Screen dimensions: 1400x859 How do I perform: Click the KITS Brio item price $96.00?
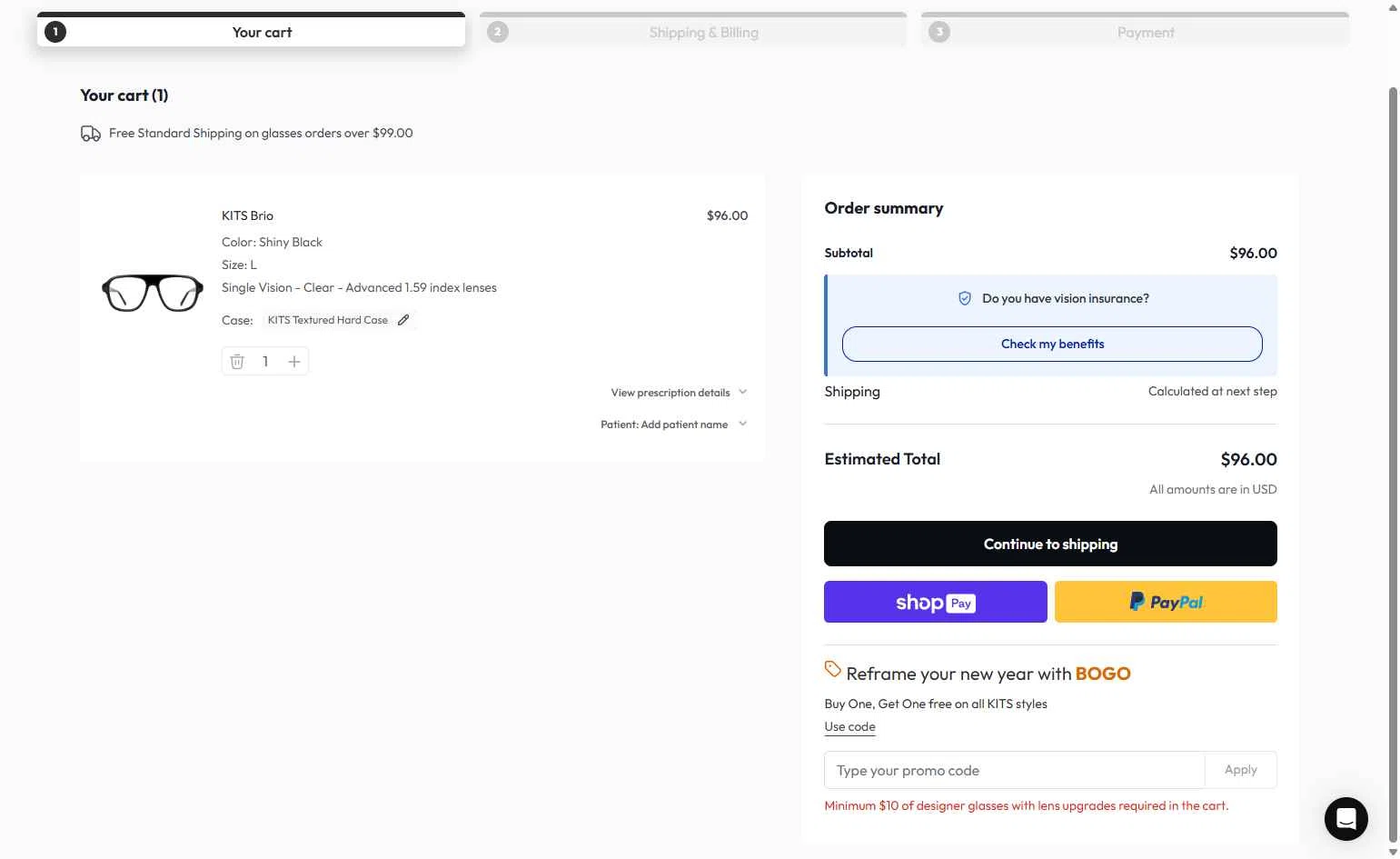tap(727, 216)
